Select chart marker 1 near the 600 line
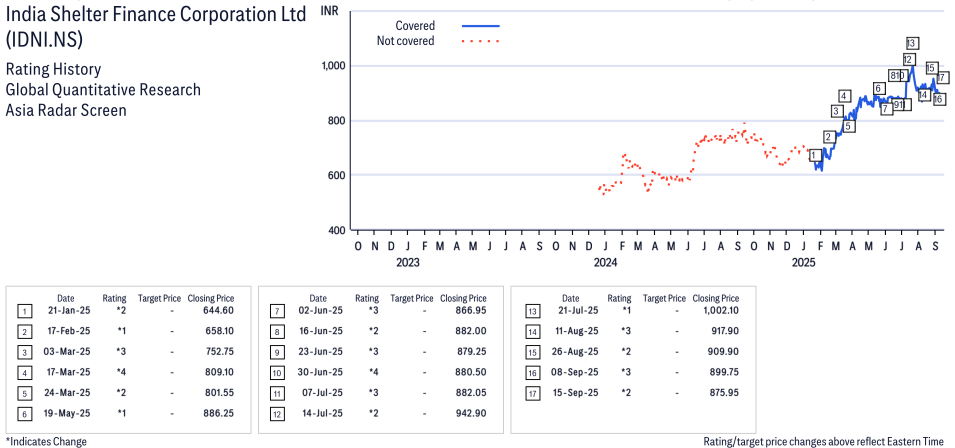The width and height of the screenshot is (955, 448). tap(814, 156)
